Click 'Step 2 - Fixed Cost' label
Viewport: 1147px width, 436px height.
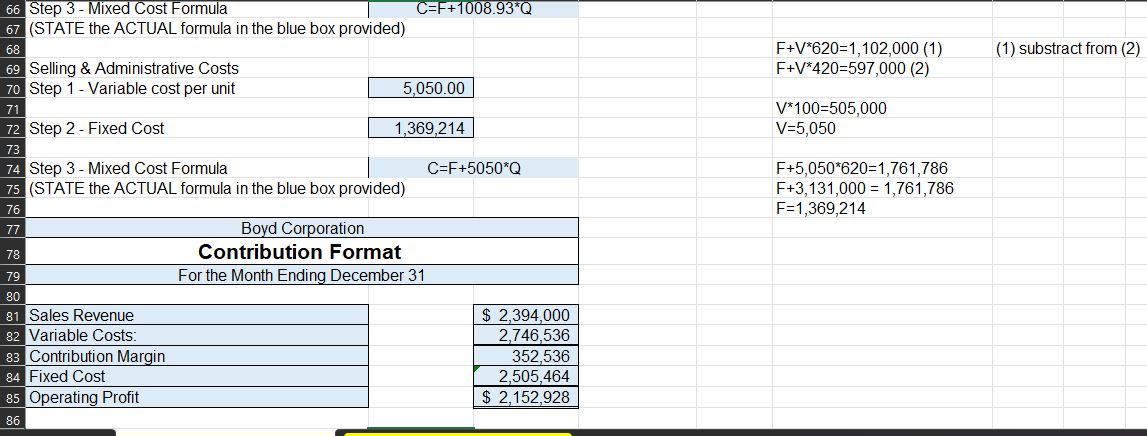coord(96,129)
